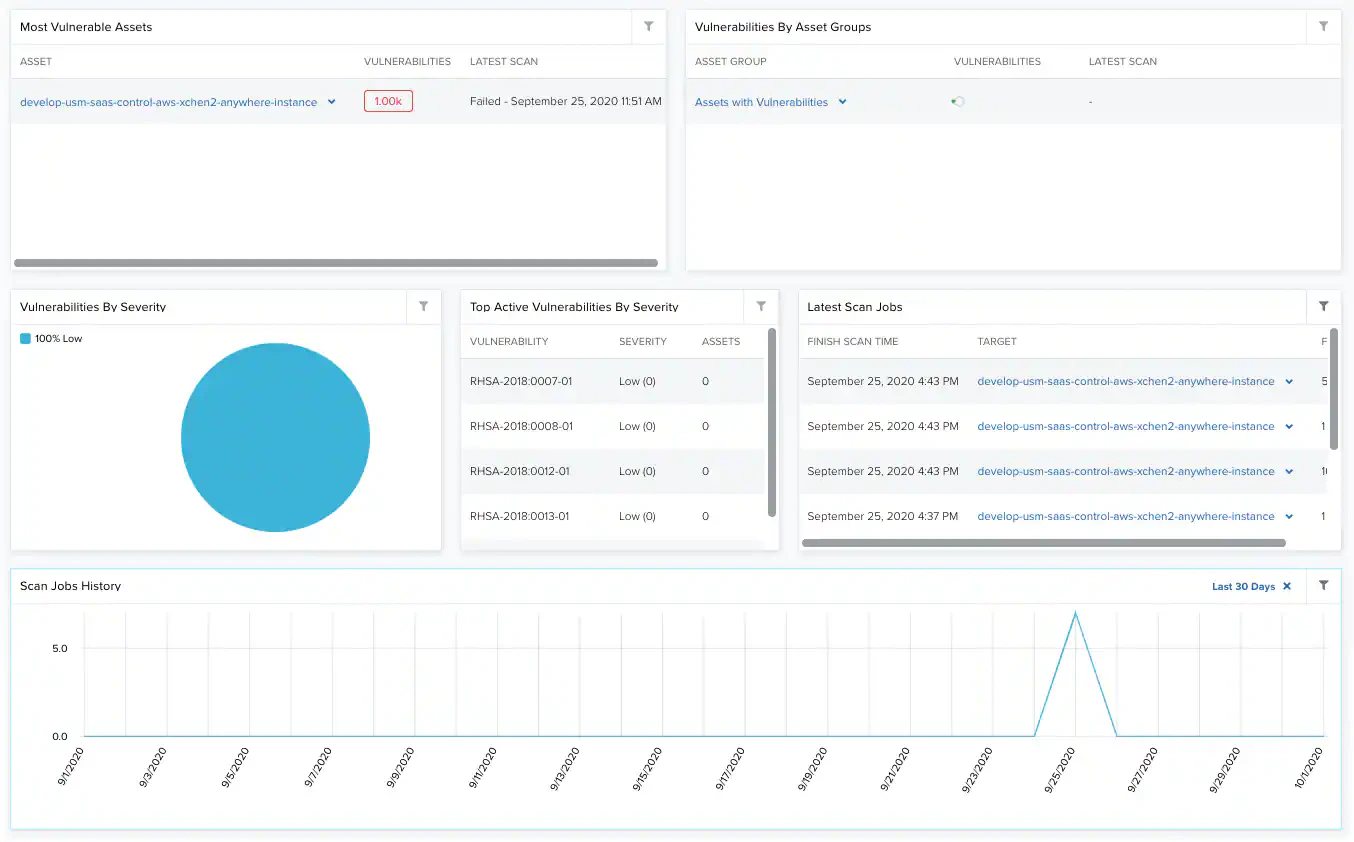Open target dropdown in second 4:43 PM scan row
The height and width of the screenshot is (842, 1354).
1289,427
